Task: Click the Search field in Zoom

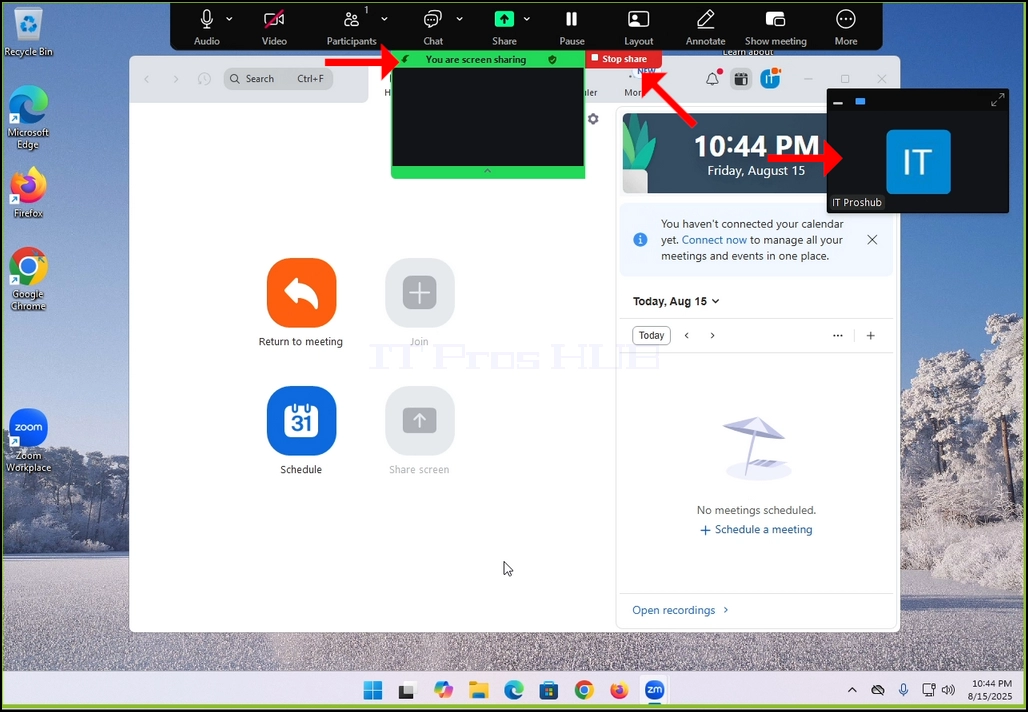Action: coord(278,79)
